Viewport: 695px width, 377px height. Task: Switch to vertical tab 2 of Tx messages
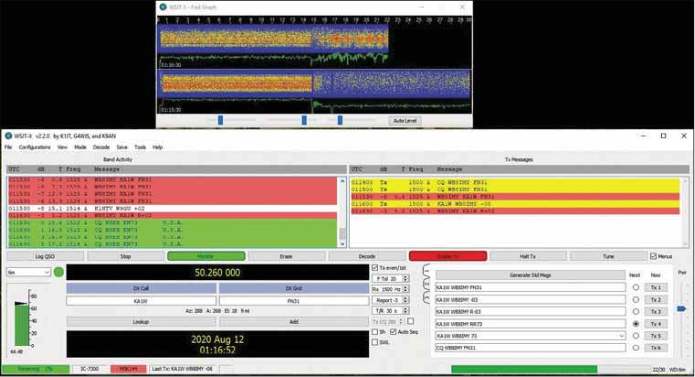(x=426, y=284)
